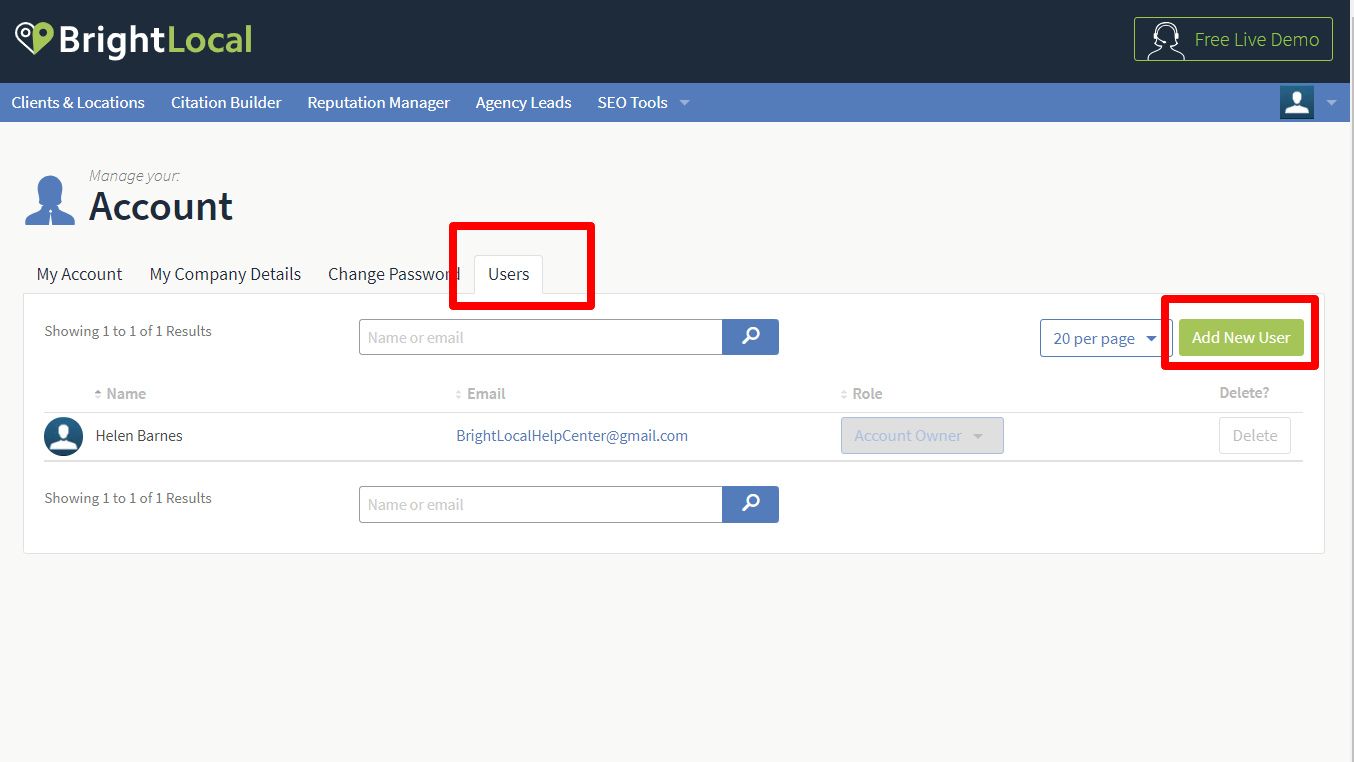Focus the bottom Name or email search field
Image resolution: width=1354 pixels, height=762 pixels.
point(540,504)
